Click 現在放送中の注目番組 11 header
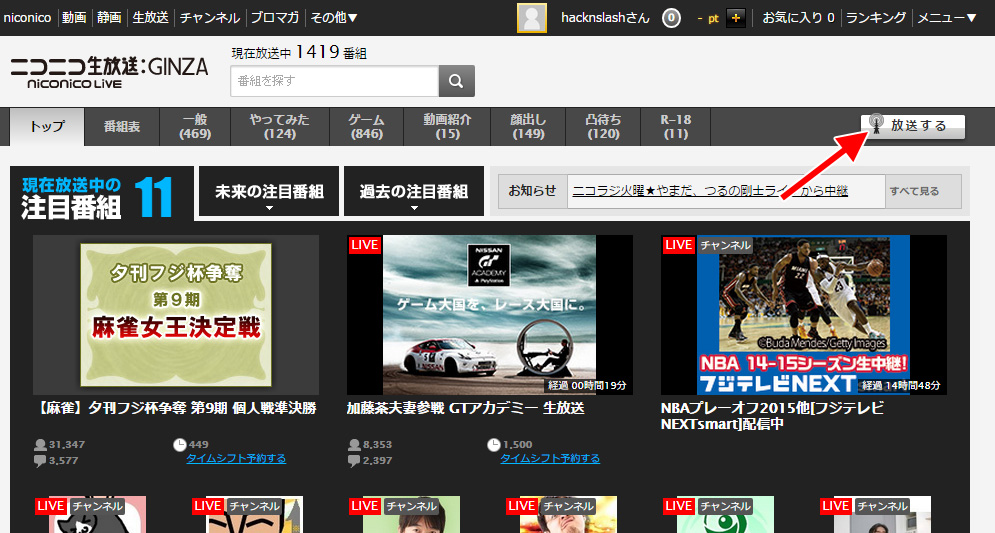The height and width of the screenshot is (533, 995). click(x=102, y=196)
